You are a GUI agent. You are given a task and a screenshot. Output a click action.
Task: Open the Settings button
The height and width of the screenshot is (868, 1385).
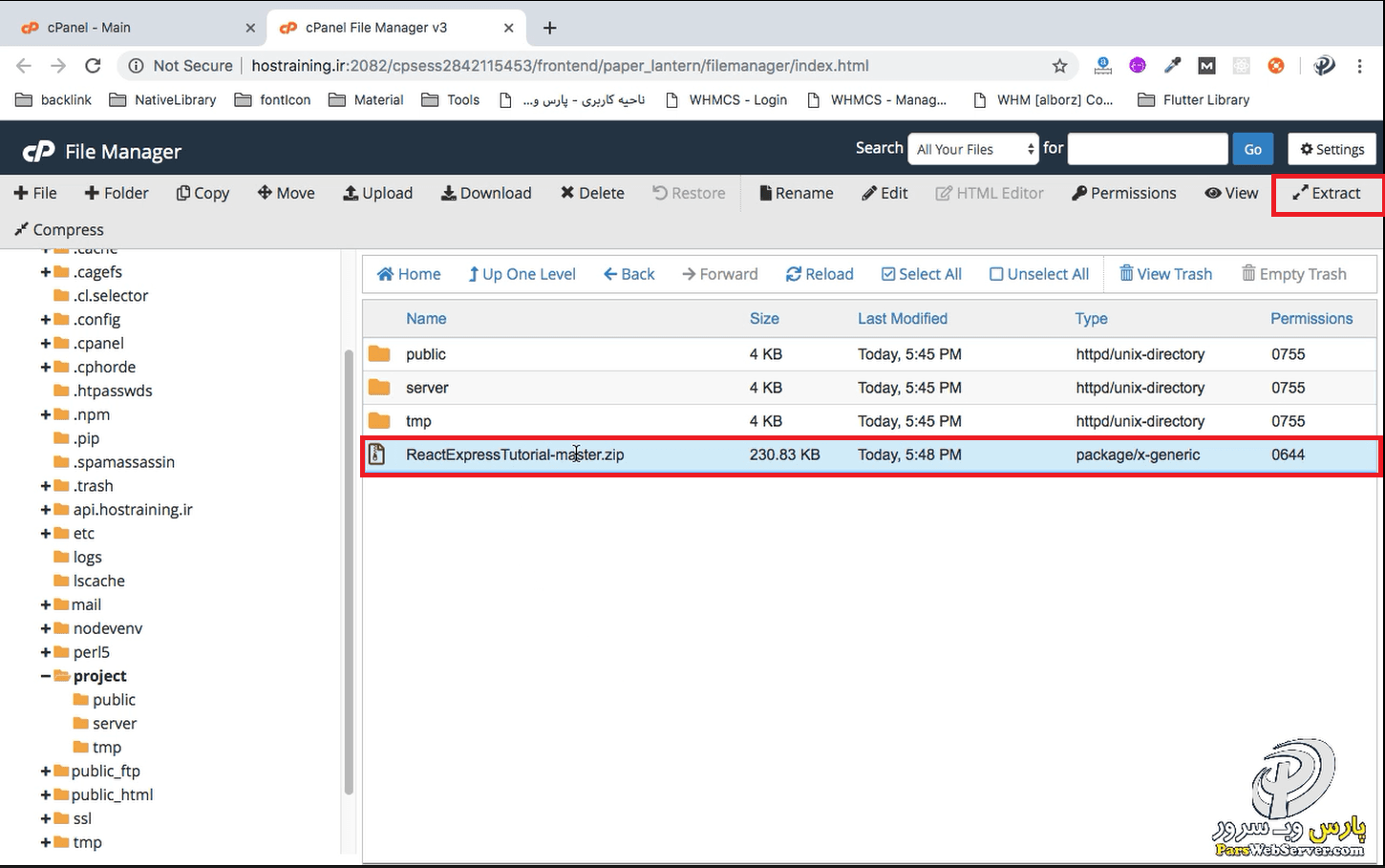click(1332, 149)
